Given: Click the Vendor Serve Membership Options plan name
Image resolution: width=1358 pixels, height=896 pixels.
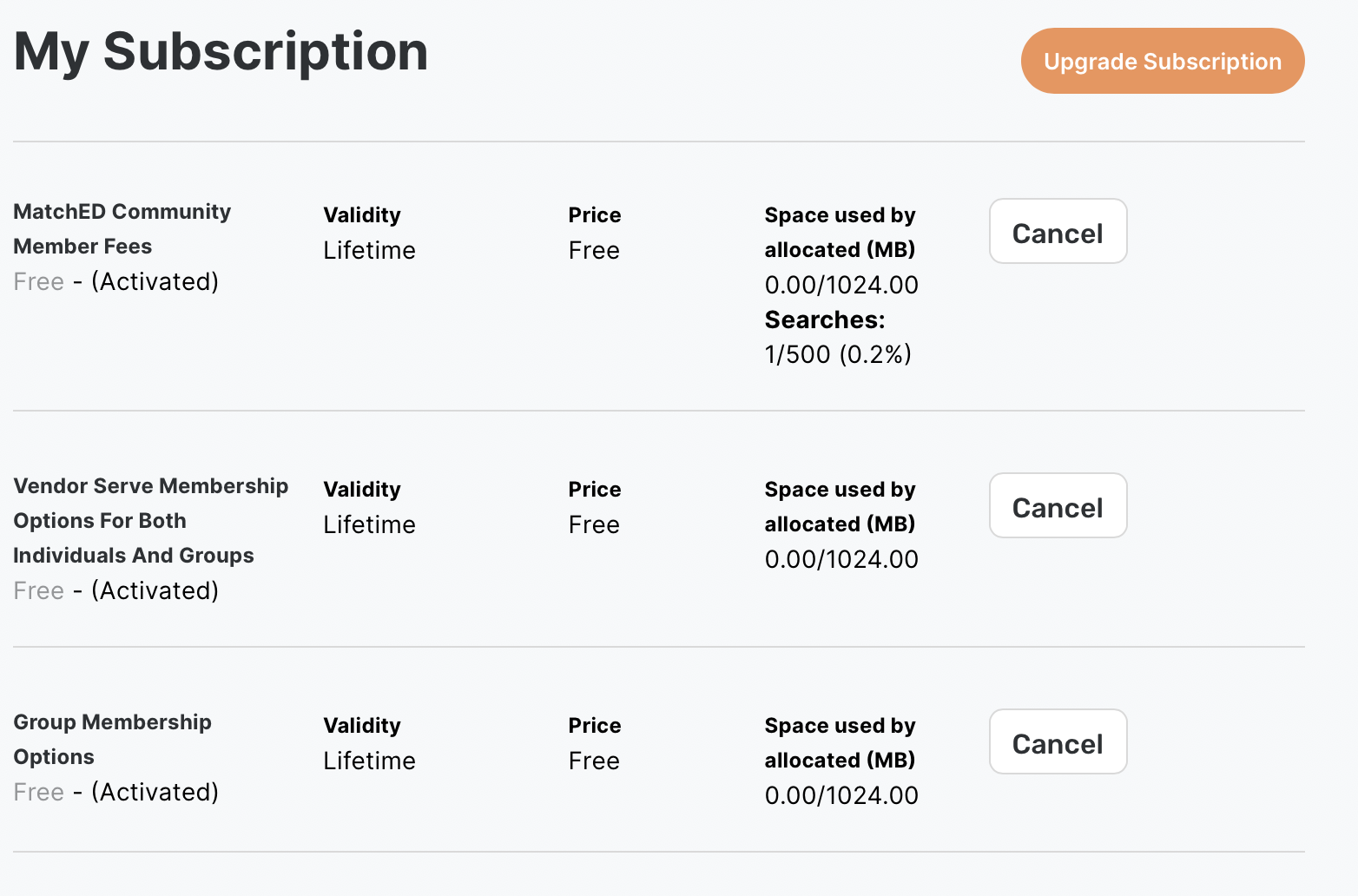Looking at the screenshot, I should pos(150,520).
